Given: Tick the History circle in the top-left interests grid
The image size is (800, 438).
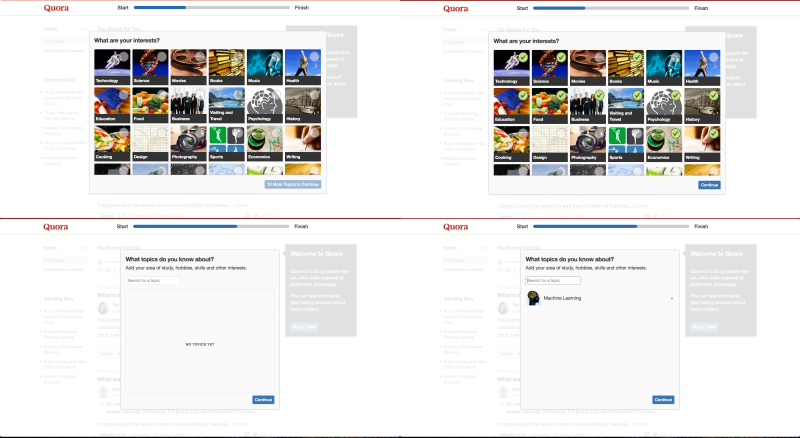Looking at the screenshot, I should [314, 95].
